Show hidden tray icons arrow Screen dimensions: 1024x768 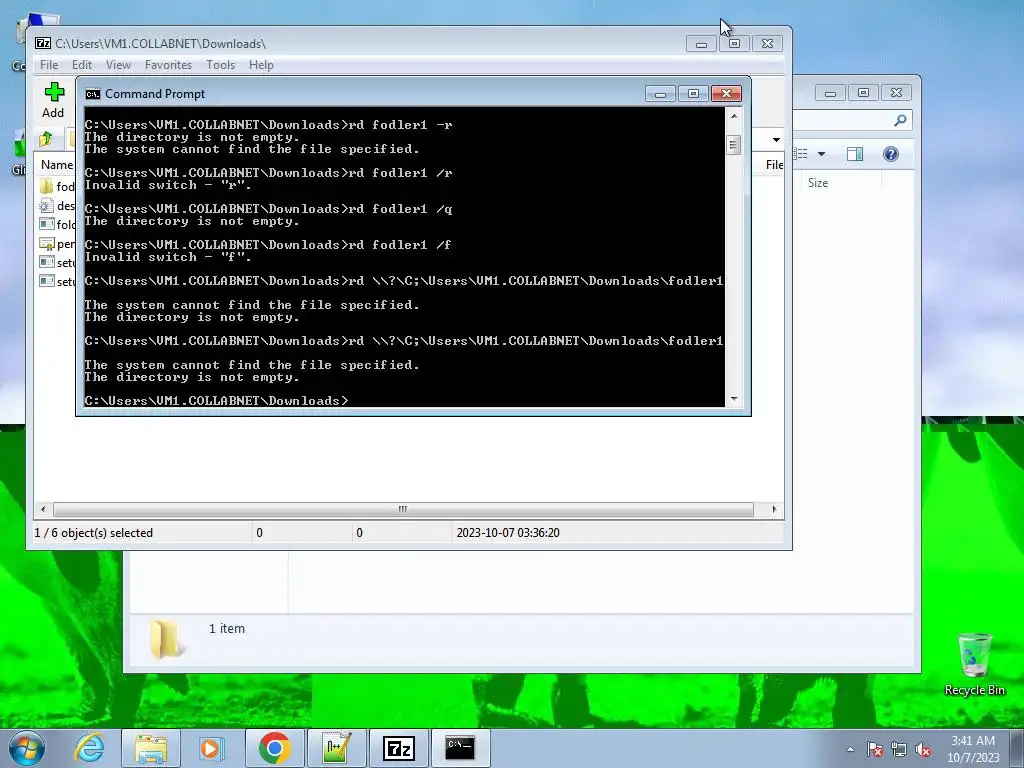[x=850, y=749]
